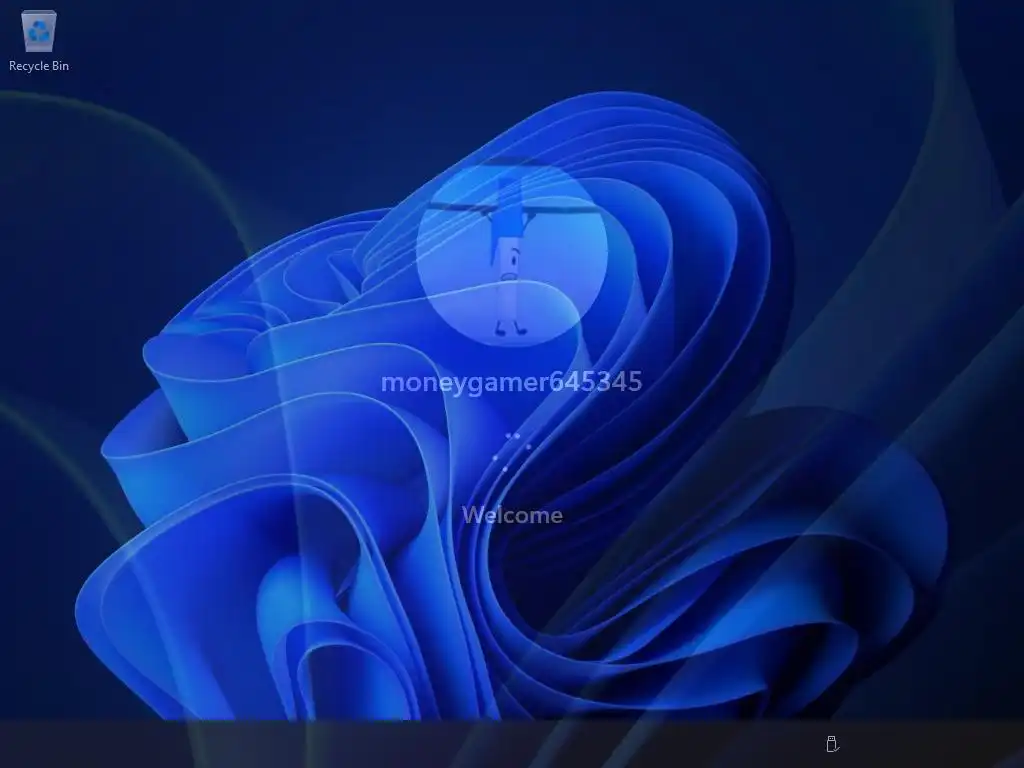This screenshot has width=1024, height=768.
Task: Click the Recycle Bin label text
Action: (39, 66)
